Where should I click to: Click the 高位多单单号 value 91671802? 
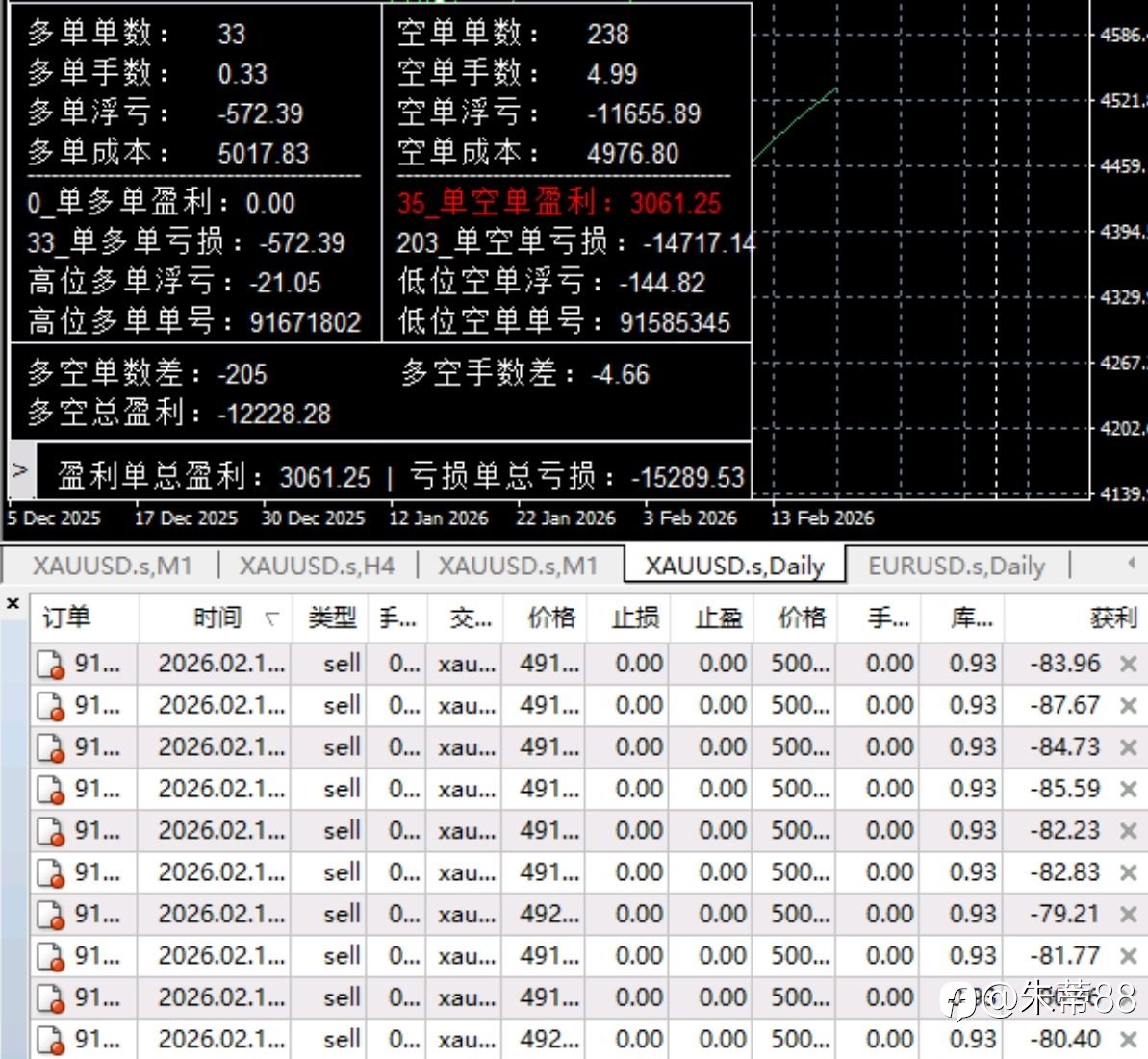(x=305, y=323)
